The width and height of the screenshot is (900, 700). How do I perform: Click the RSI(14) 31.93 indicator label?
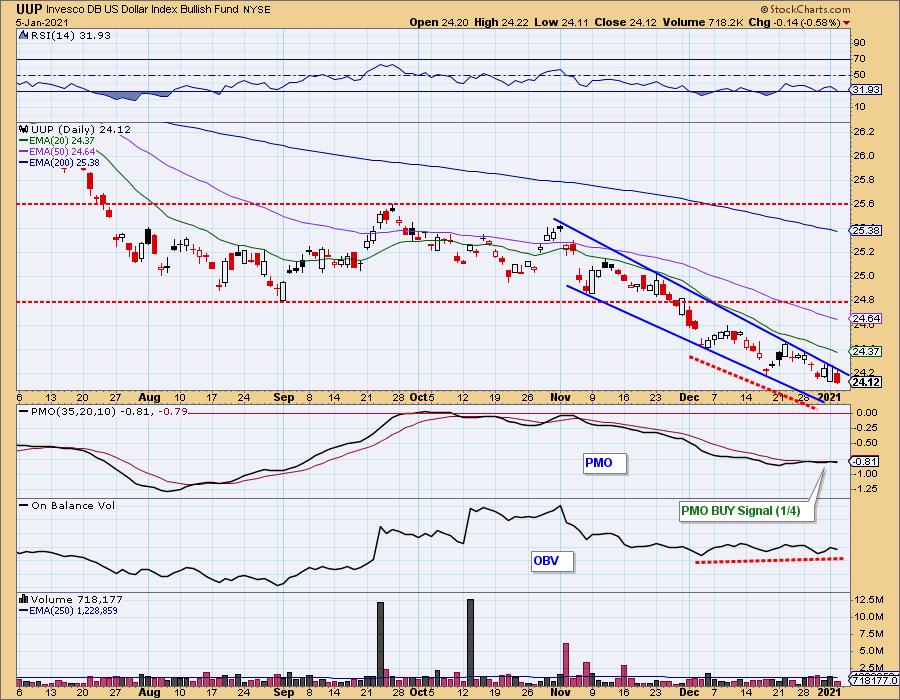click(70, 35)
